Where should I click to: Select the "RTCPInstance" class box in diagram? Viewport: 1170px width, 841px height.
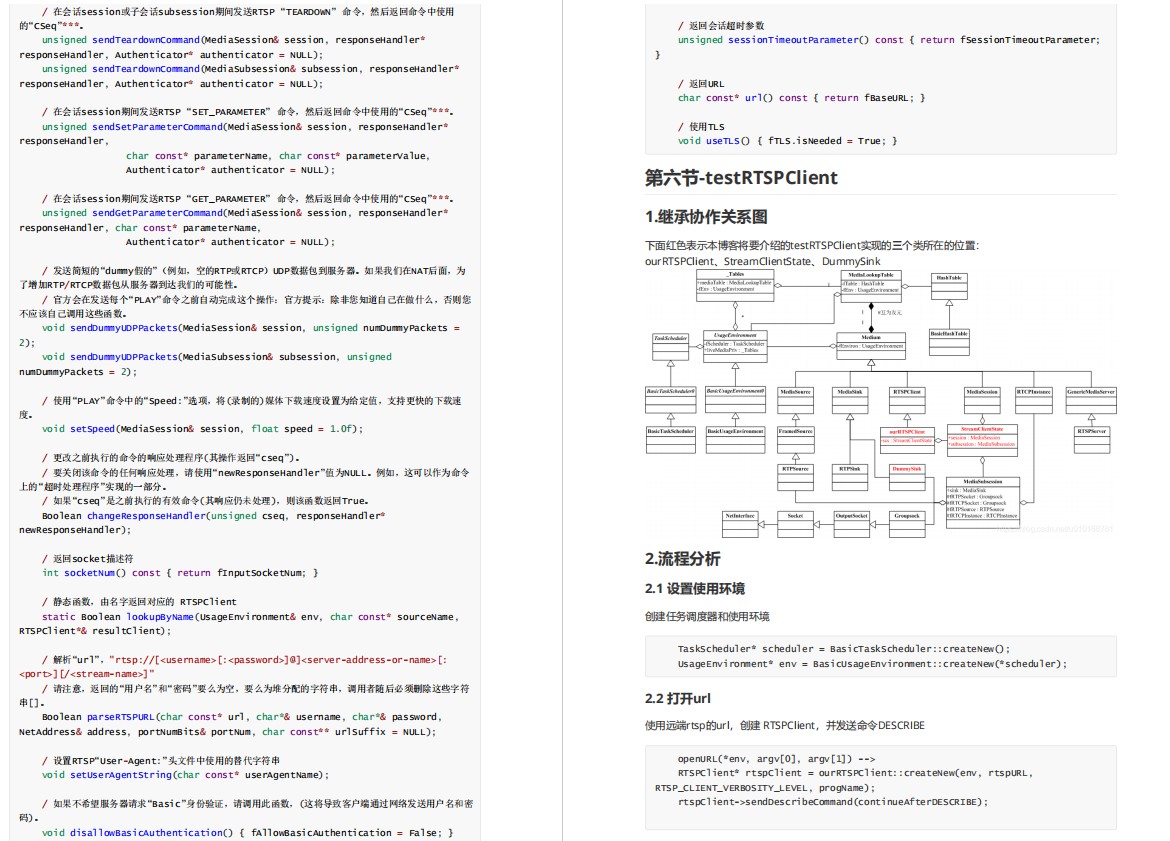click(x=1033, y=400)
